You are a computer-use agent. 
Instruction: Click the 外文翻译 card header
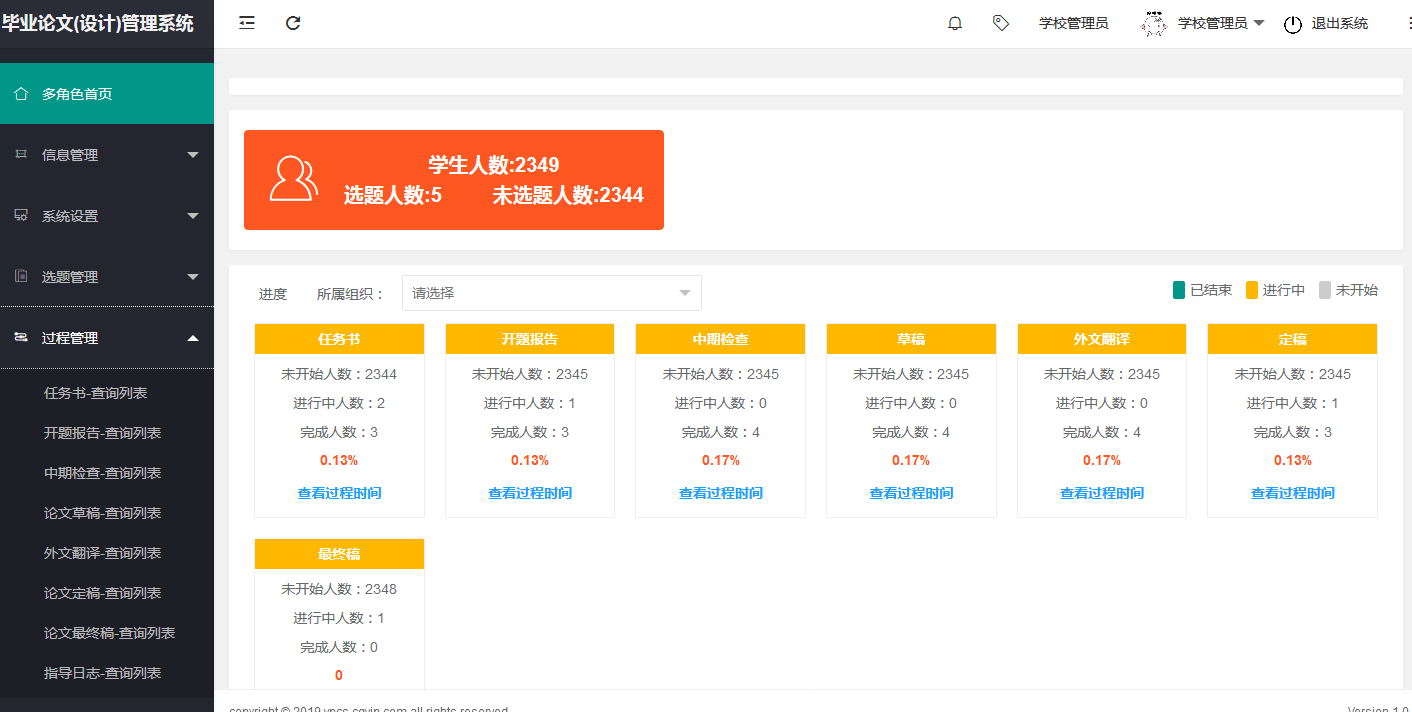[1101, 339]
